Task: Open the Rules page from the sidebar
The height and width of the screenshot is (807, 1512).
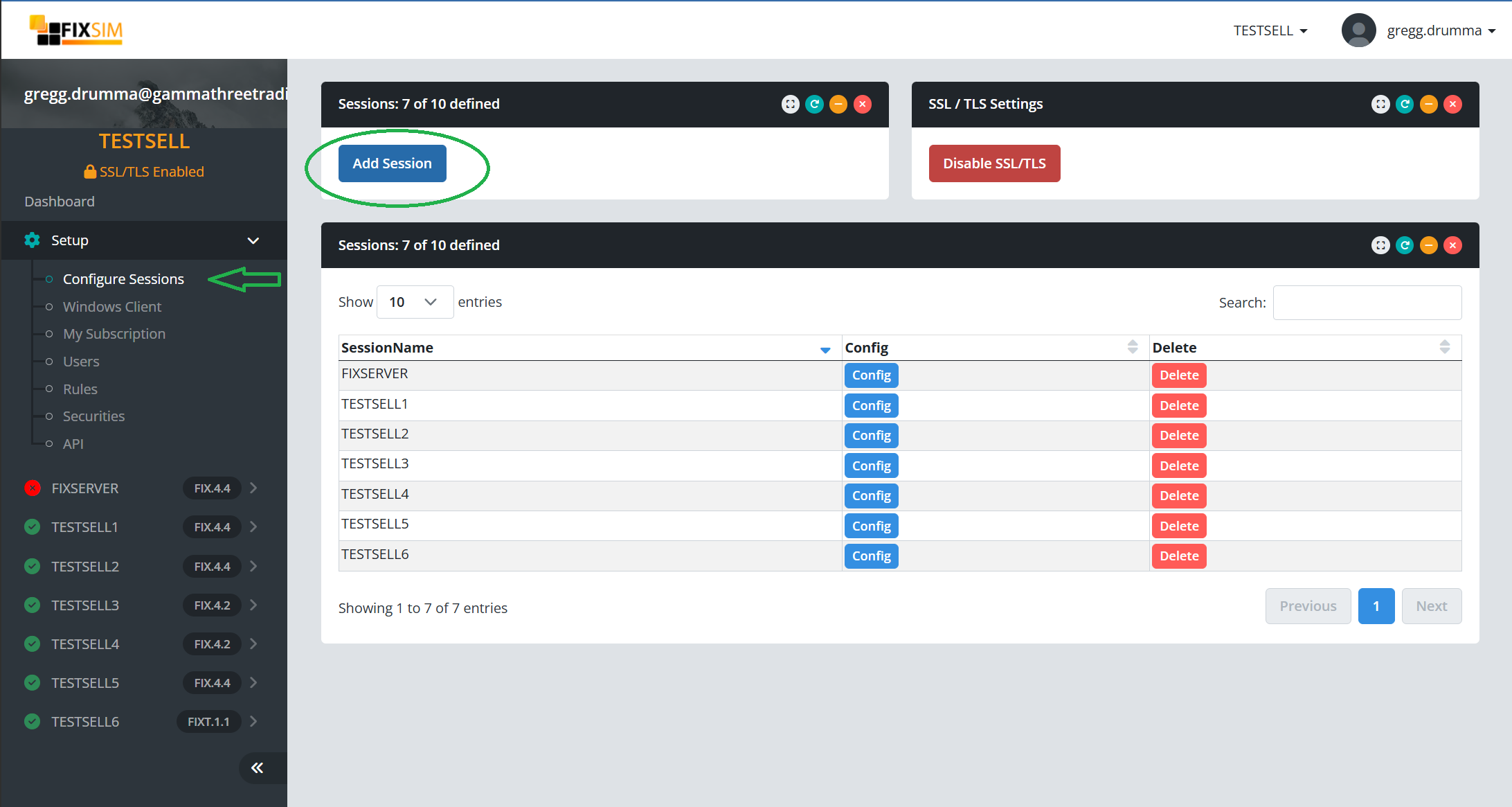Action: (80, 389)
